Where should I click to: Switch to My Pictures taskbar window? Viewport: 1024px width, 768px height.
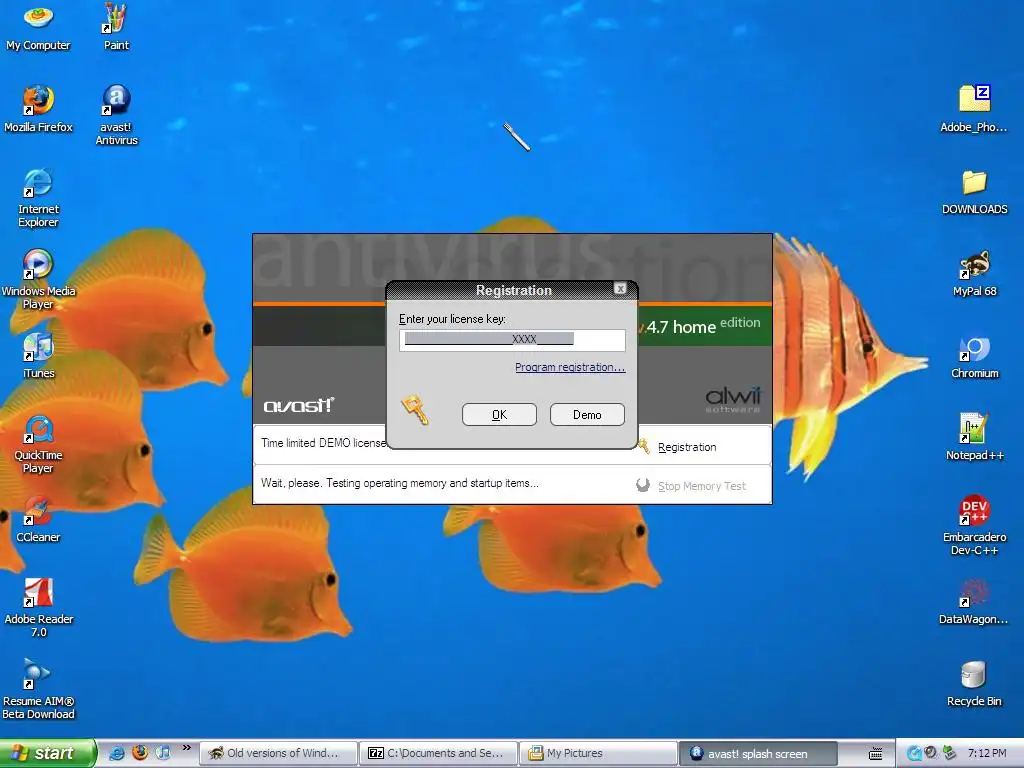(599, 754)
